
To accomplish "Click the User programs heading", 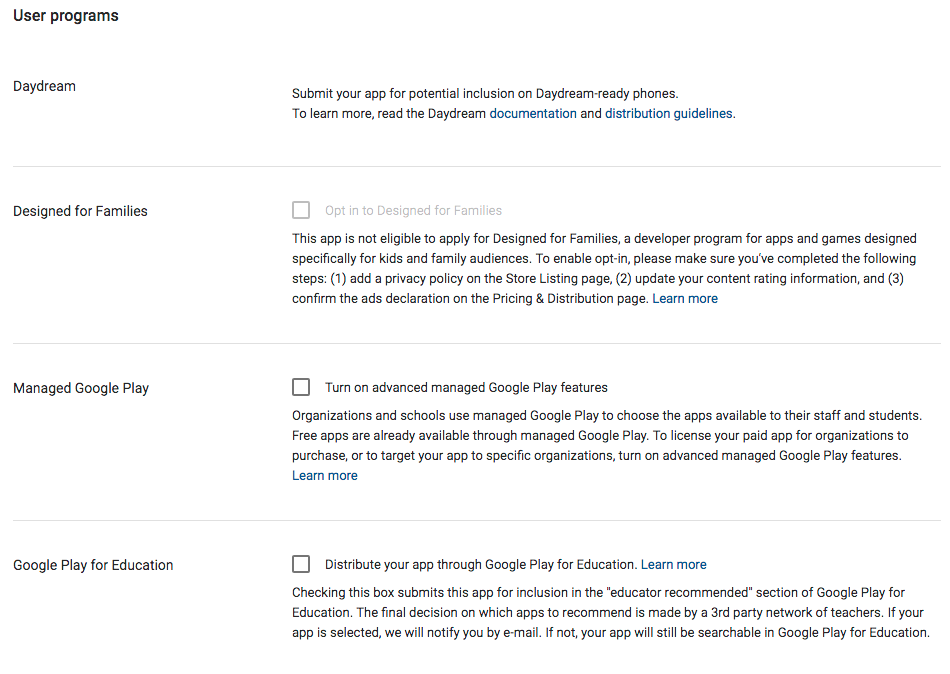I will [66, 16].
